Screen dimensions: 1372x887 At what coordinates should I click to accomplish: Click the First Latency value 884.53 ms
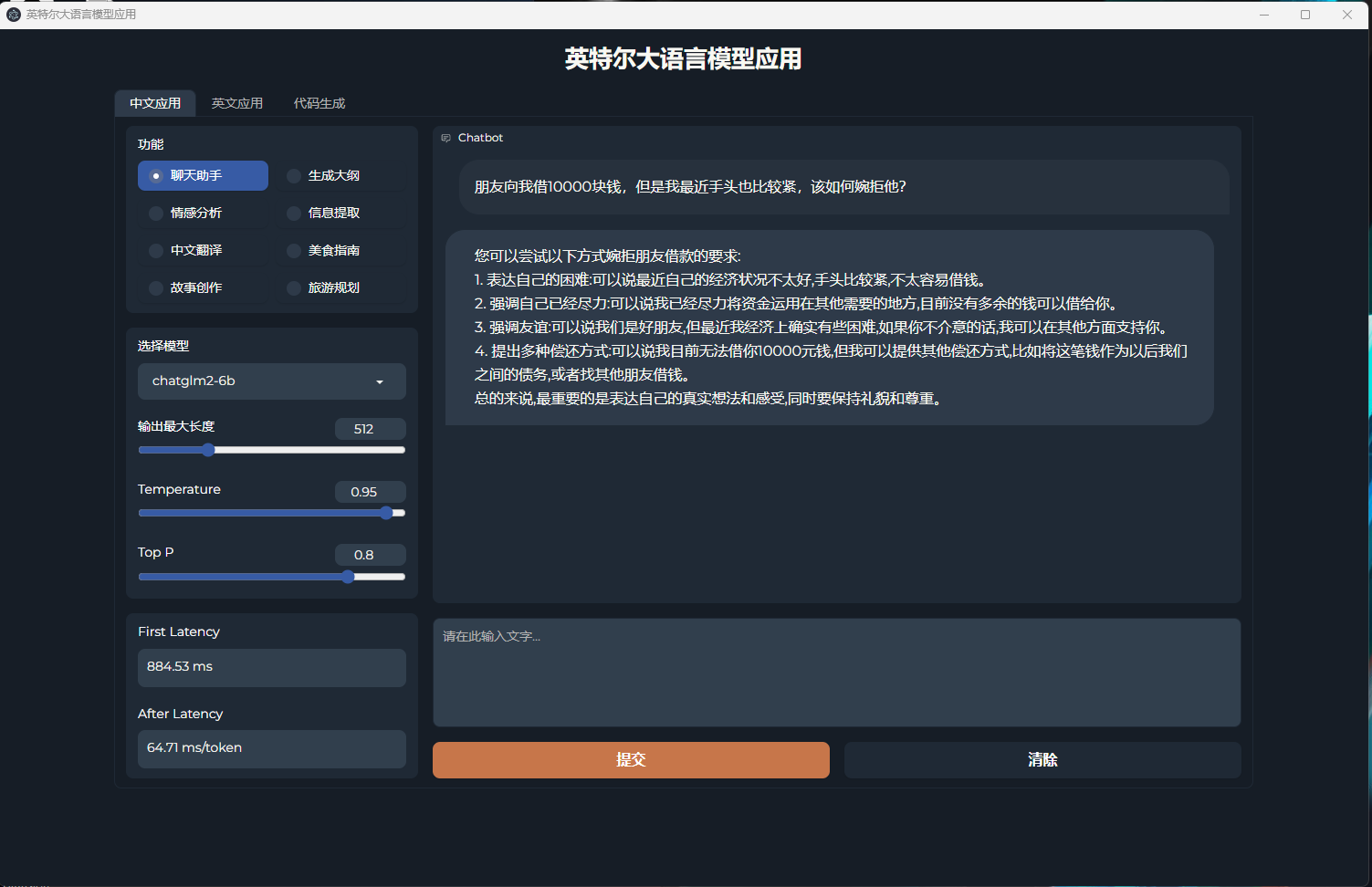[x=272, y=667]
